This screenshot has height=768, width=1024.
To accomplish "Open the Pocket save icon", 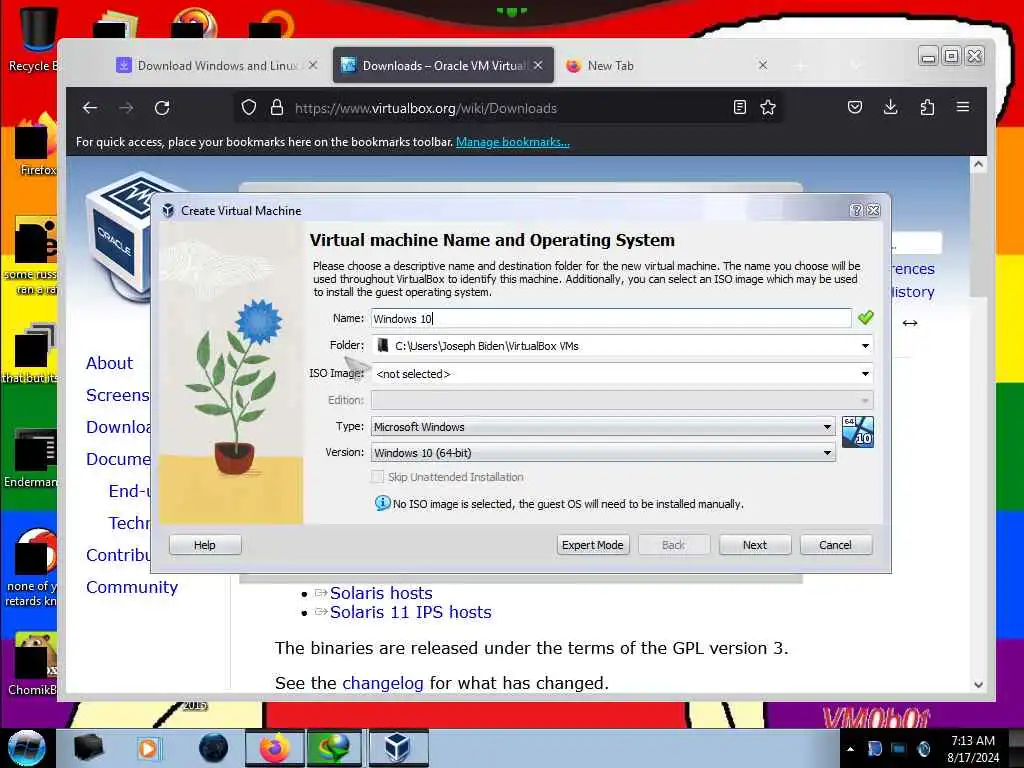I will [855, 107].
